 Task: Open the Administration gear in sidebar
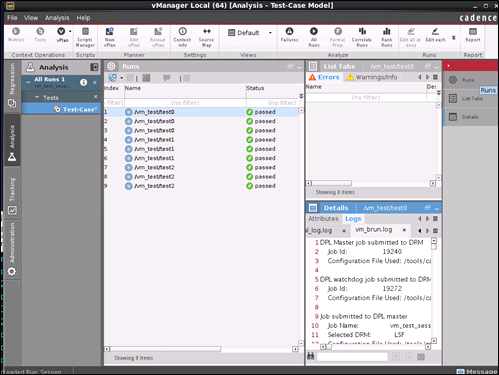(x=12, y=271)
